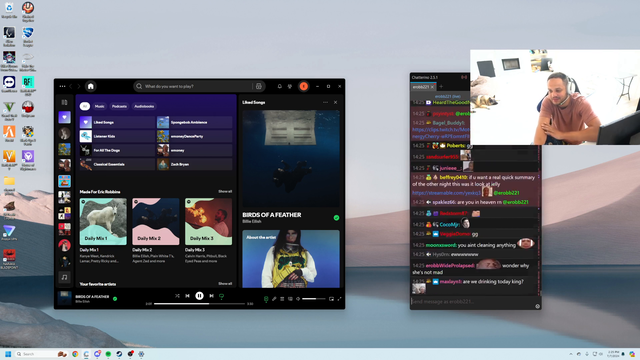Image resolution: width=640 pixels, height=360 pixels.
Task: Click Show all beside Your favorite artists
Action: point(225,284)
